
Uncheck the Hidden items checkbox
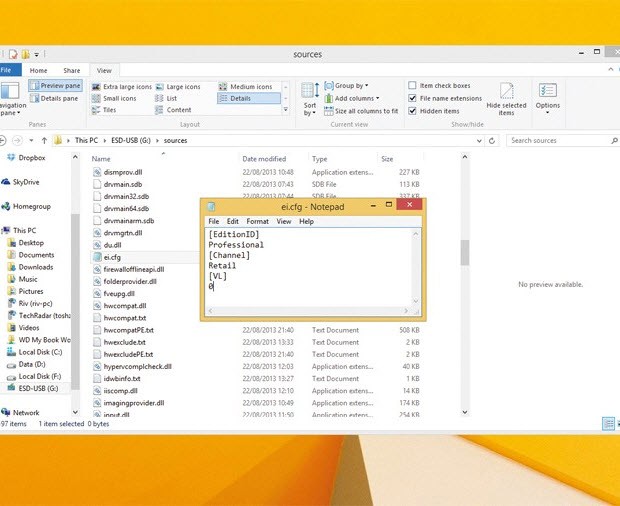point(413,111)
